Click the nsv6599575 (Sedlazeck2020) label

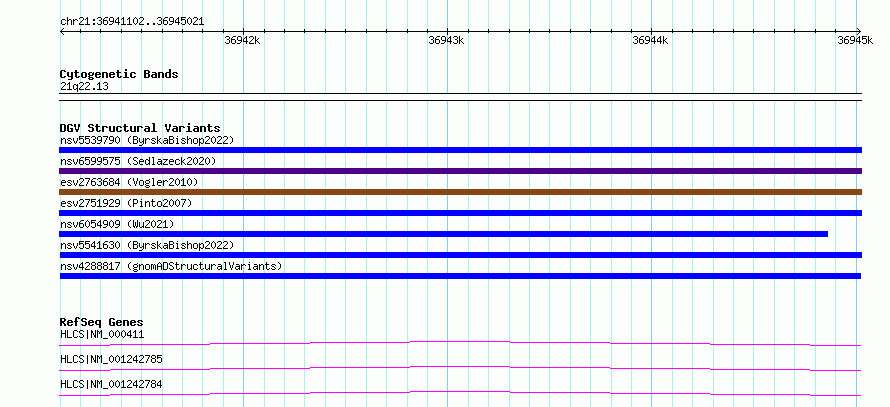coord(138,161)
